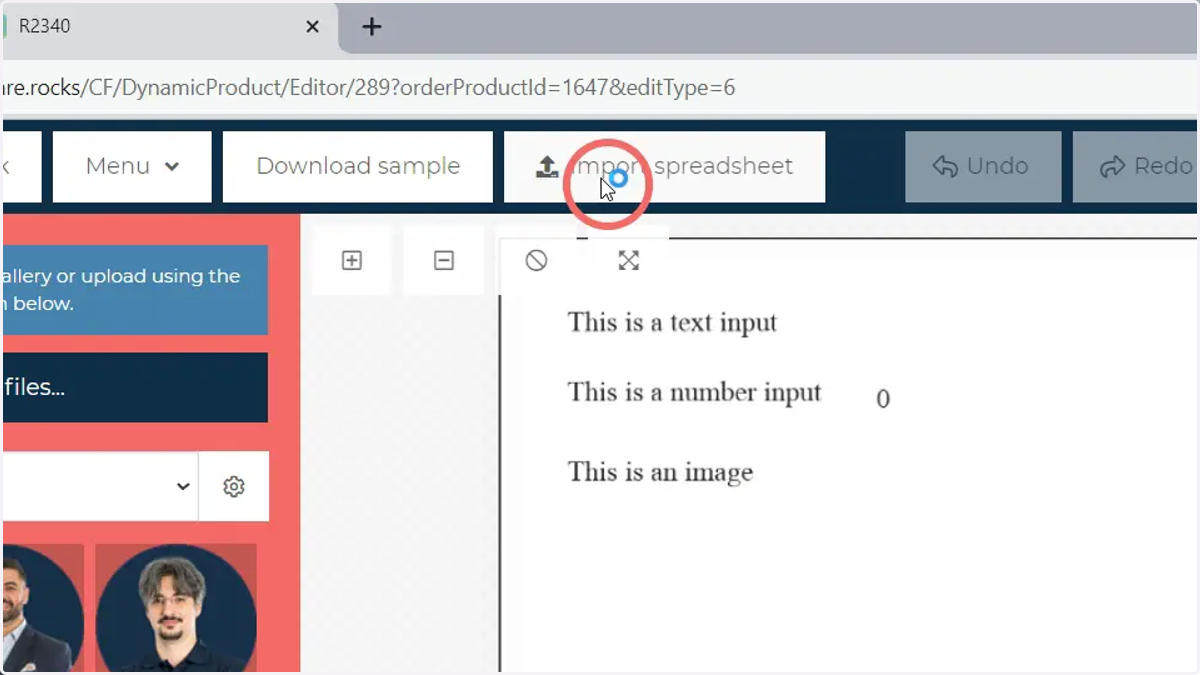Open the gallery selection dropdown

tap(99, 486)
